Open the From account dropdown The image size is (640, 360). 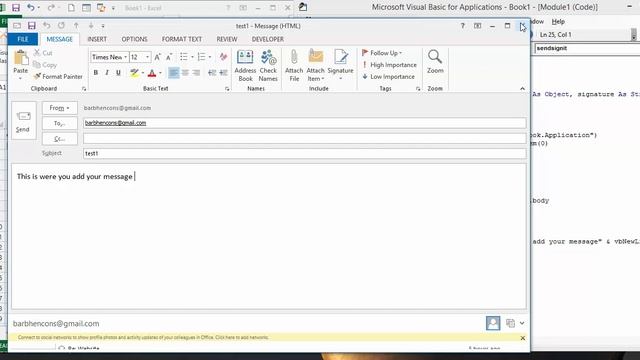[60, 108]
